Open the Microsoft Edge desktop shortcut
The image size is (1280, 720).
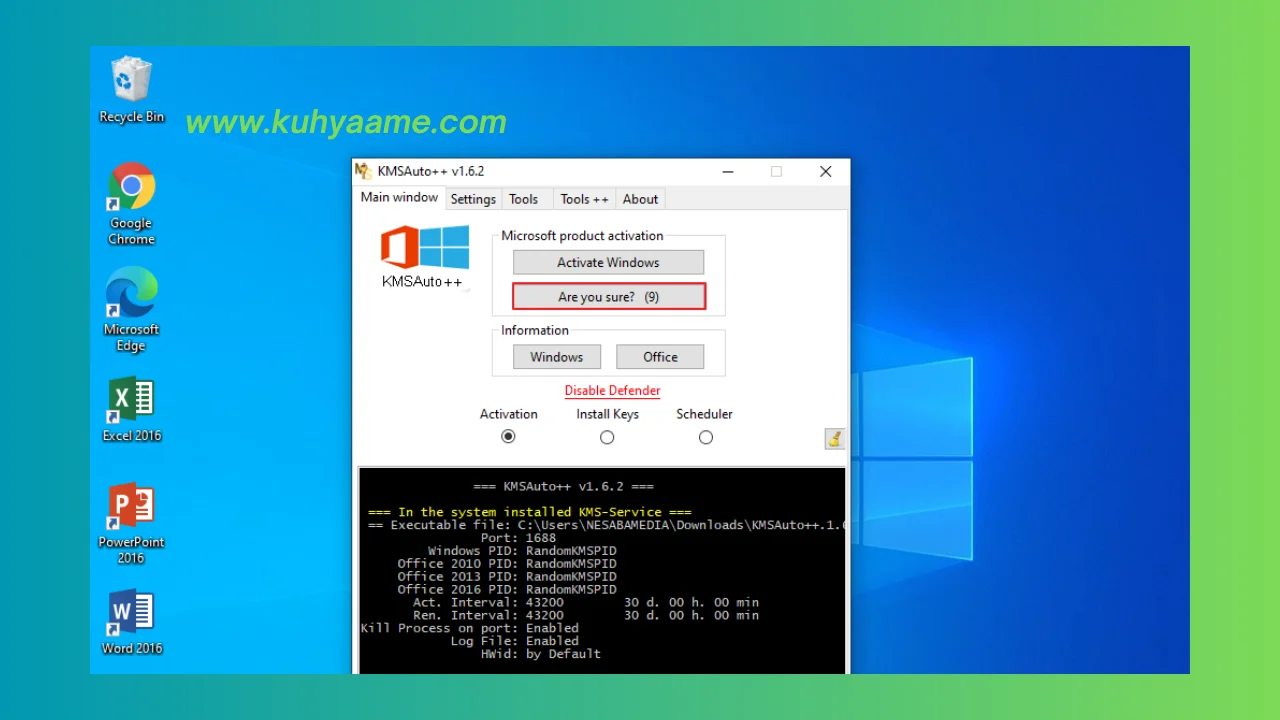[x=131, y=309]
